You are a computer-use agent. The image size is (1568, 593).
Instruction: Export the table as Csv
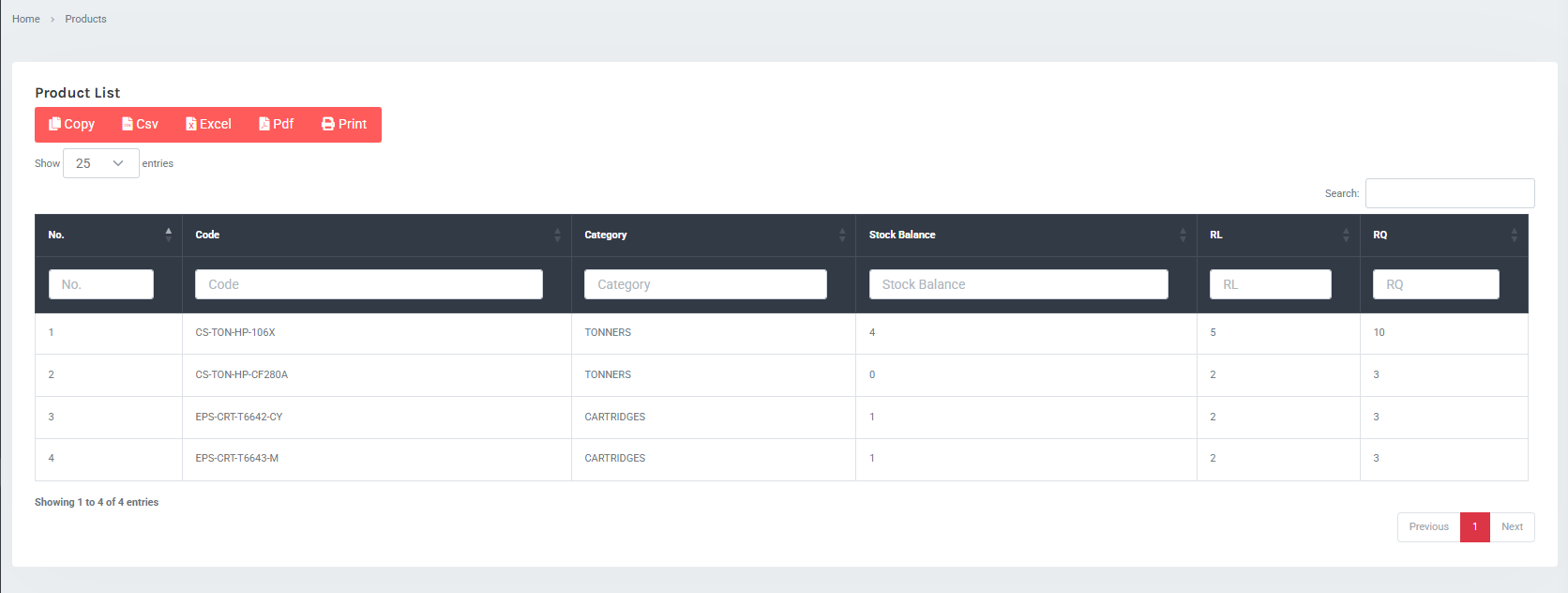point(141,124)
